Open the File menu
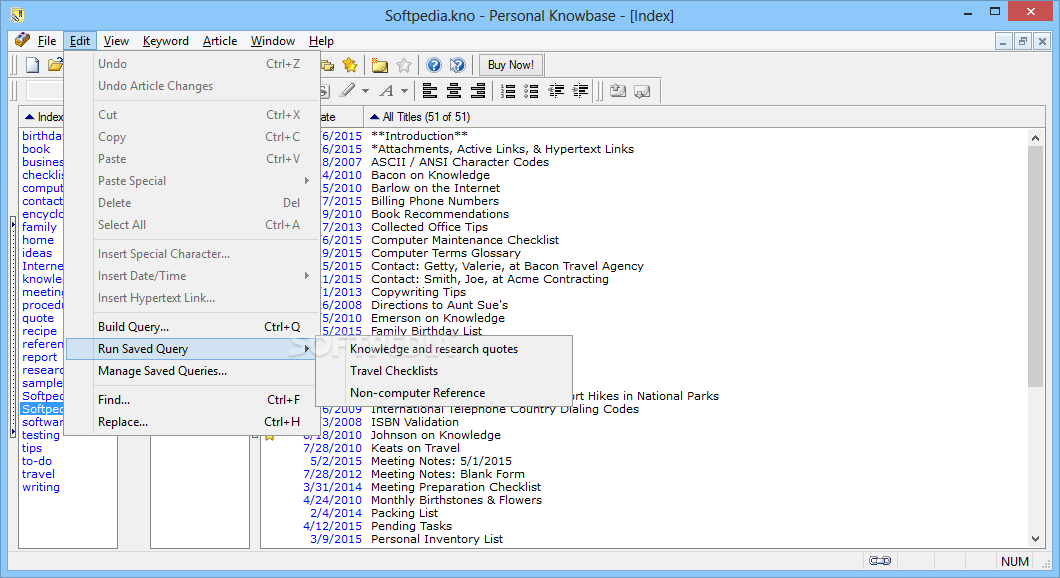 coord(47,41)
